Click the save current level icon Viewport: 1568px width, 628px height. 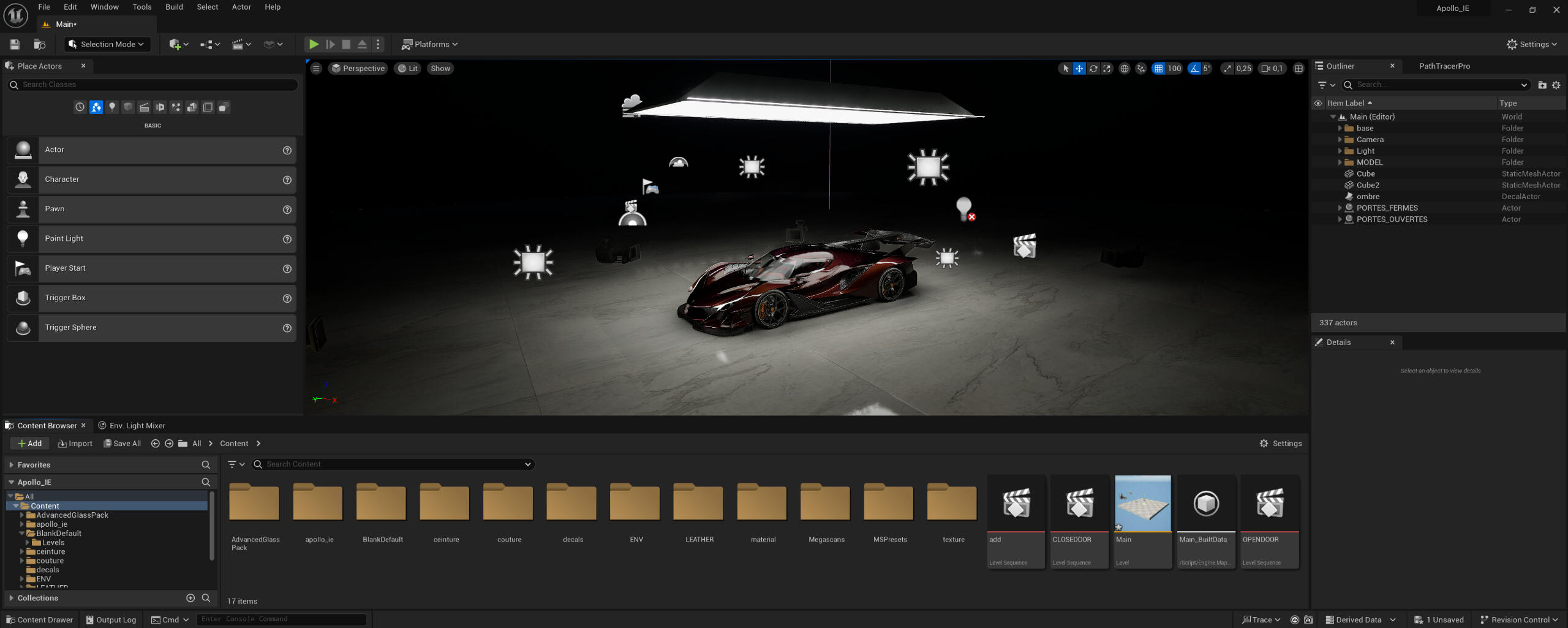point(15,44)
